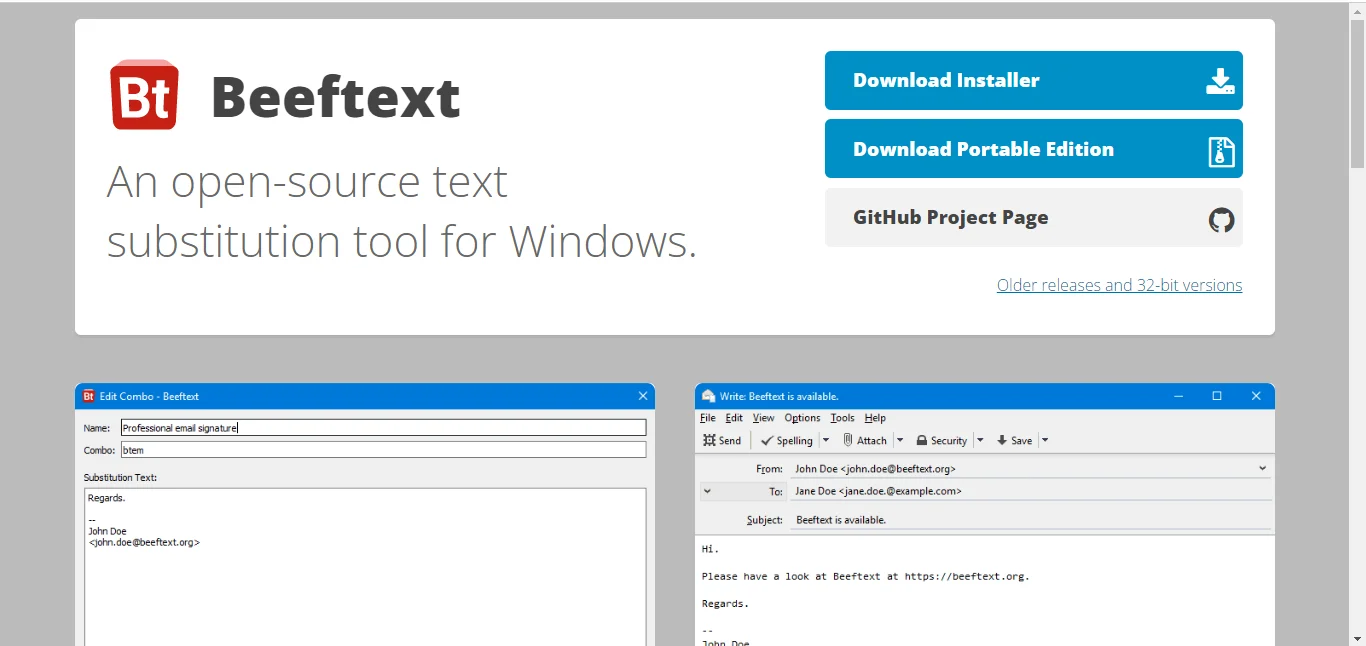This screenshot has height=646, width=1366.
Task: Click the page vertical scrollbar thumb
Action: 1357,93
